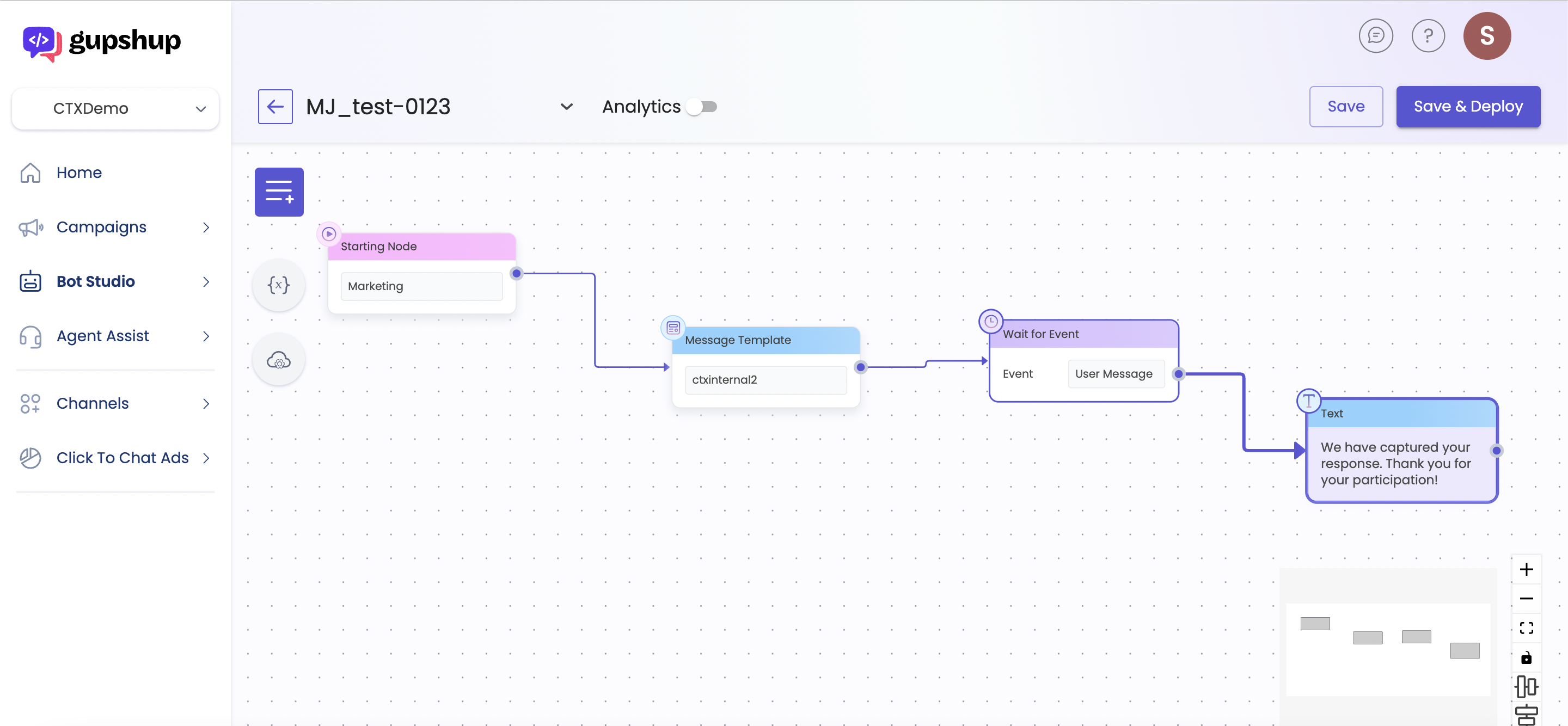
Task: Zoom in the canvas with plus
Action: (x=1526, y=569)
